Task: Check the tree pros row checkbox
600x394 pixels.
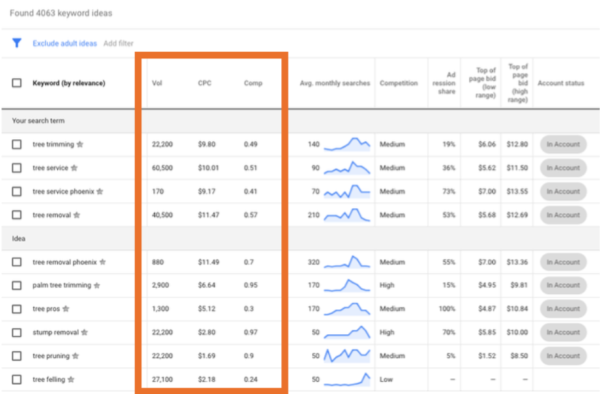Action: [x=16, y=309]
